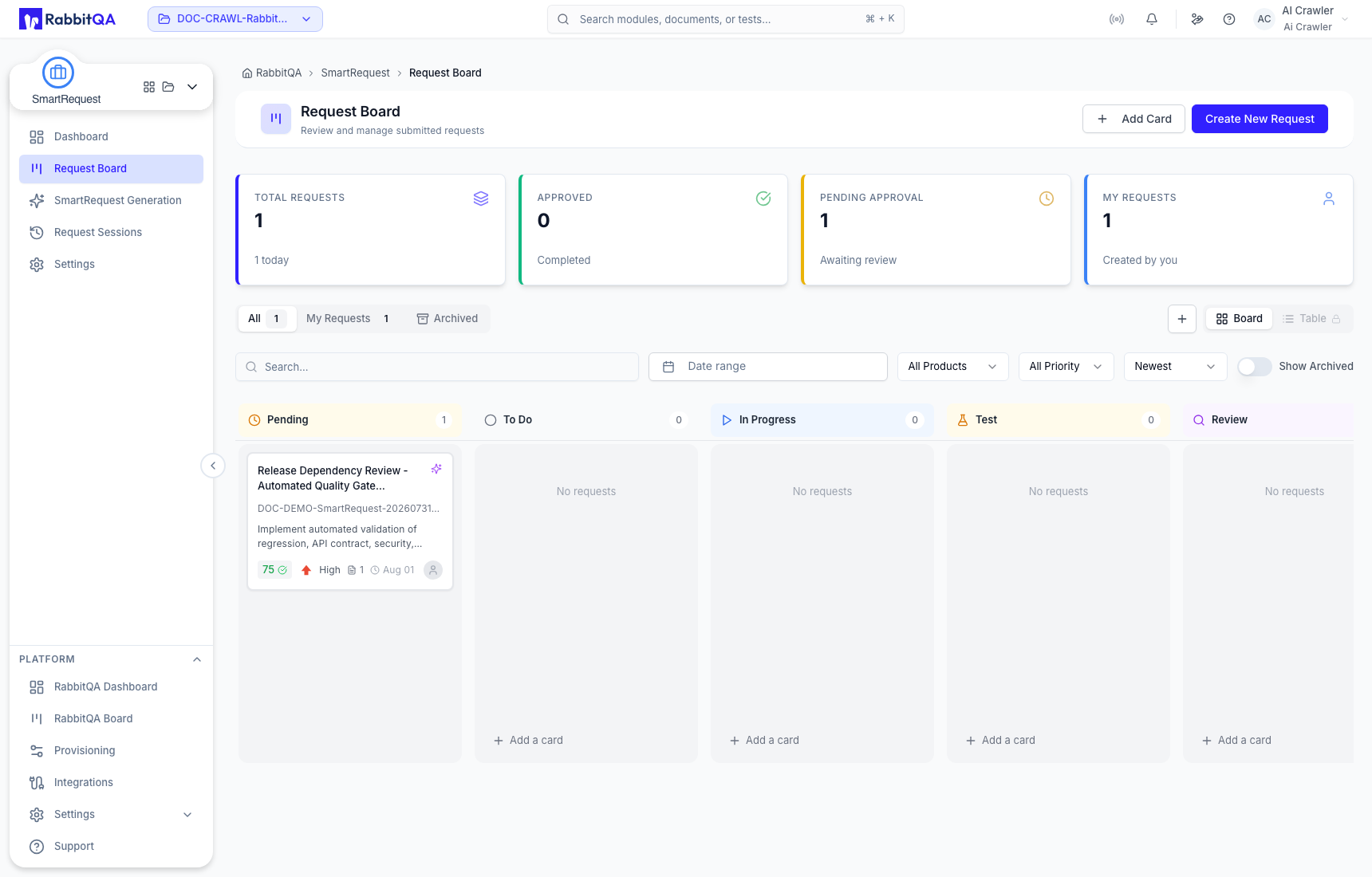Add a card in the Test column
1372x877 pixels.
coord(1000,741)
